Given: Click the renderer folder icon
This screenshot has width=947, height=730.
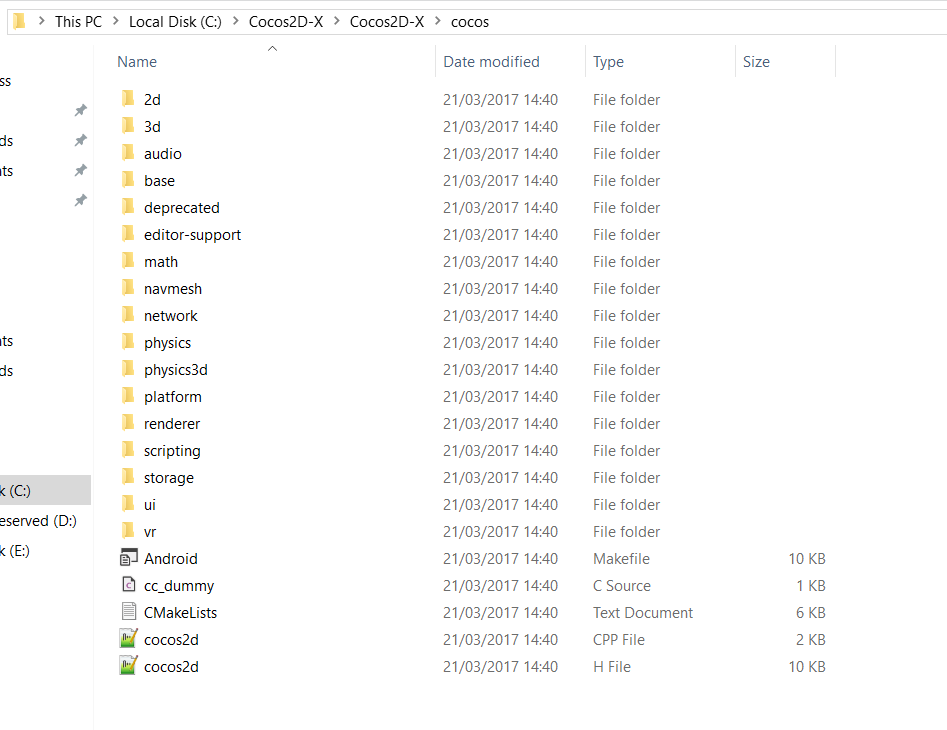Looking at the screenshot, I should pos(127,423).
